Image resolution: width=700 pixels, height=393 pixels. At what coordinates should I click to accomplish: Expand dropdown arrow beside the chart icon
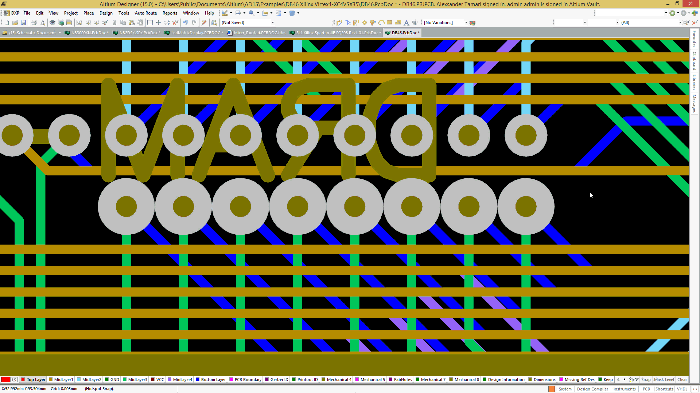[x=231, y=13]
